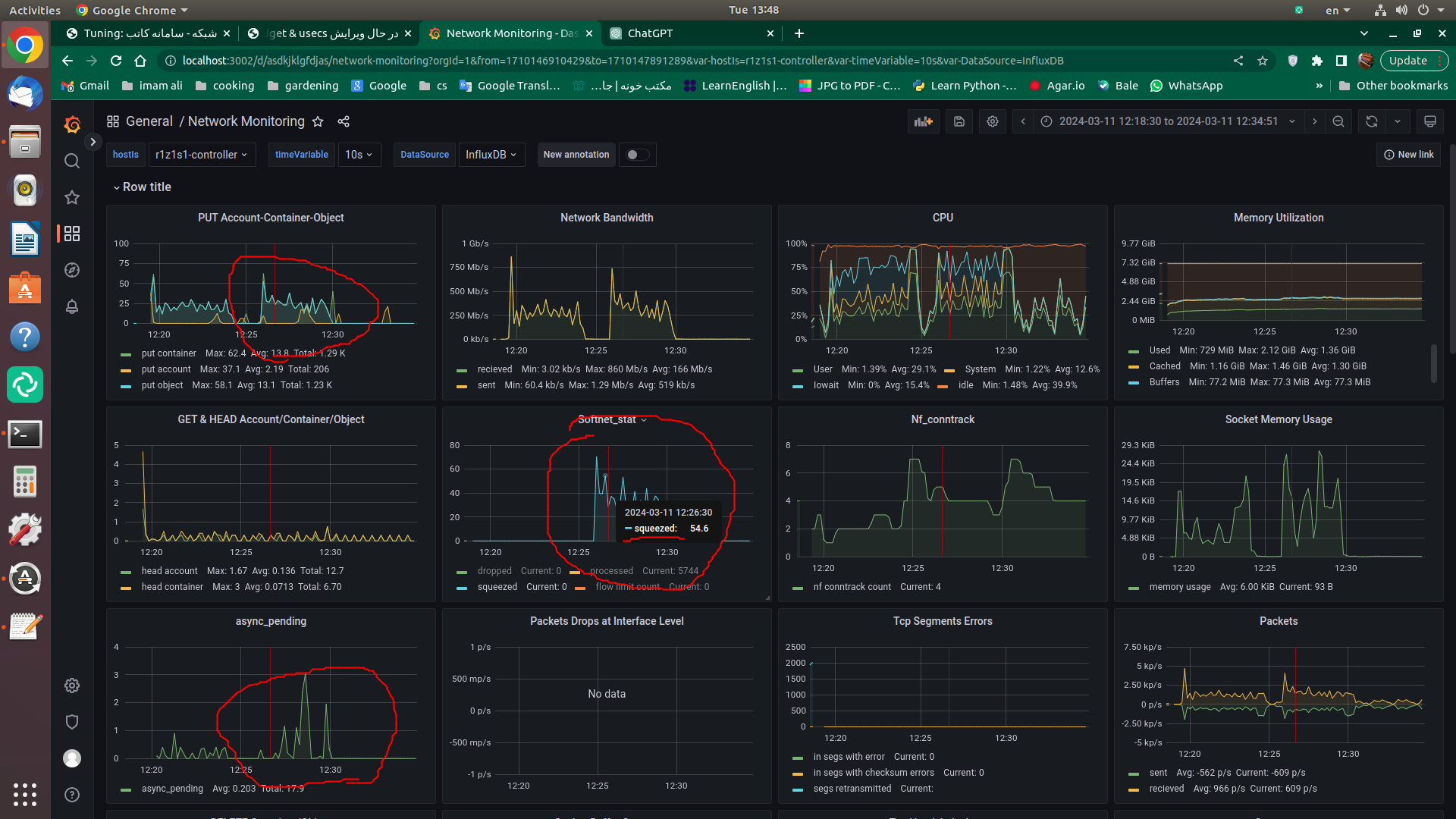Open the time range picker
The width and height of the screenshot is (1456, 819).
(x=1168, y=121)
